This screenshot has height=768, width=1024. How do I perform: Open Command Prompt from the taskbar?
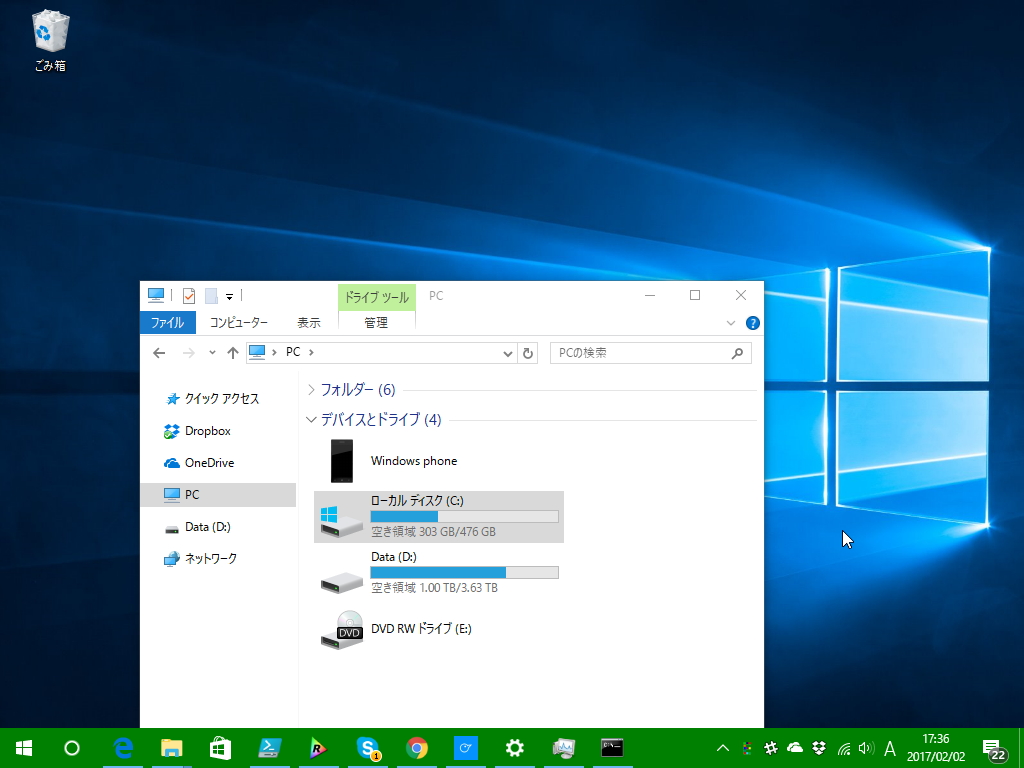pos(612,748)
